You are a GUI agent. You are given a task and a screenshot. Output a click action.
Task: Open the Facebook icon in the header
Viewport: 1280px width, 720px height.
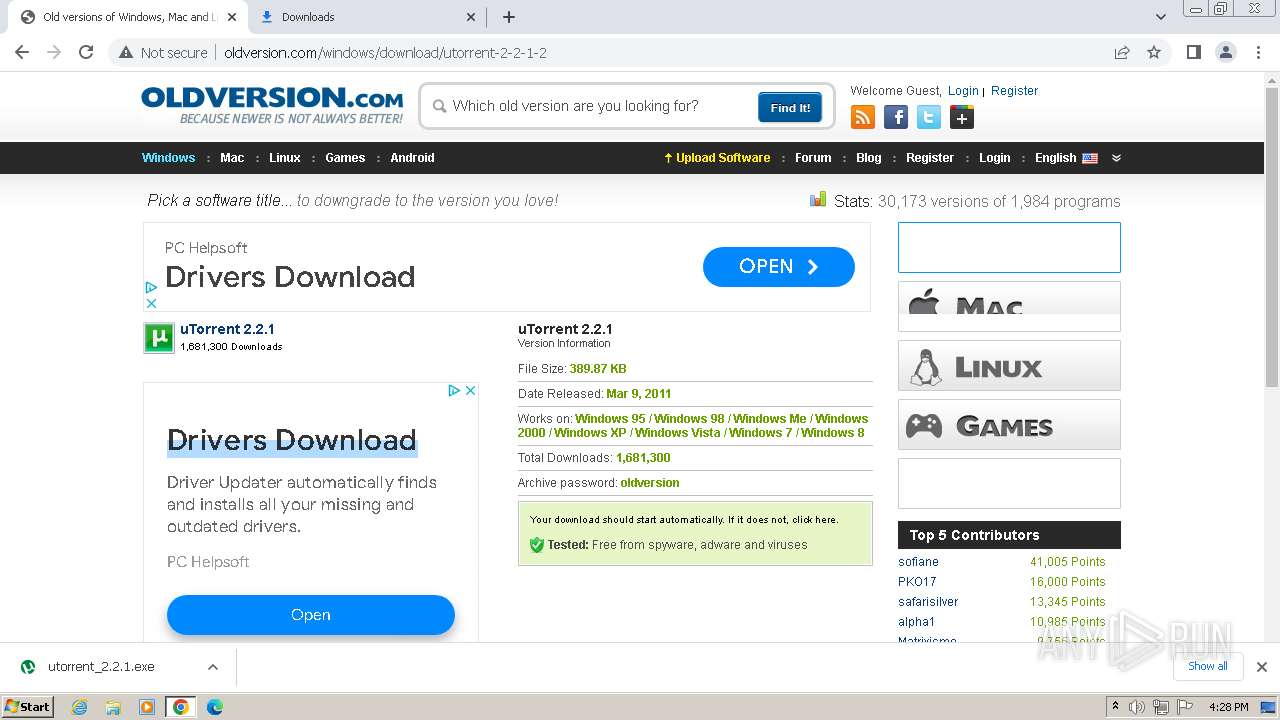[x=896, y=118]
